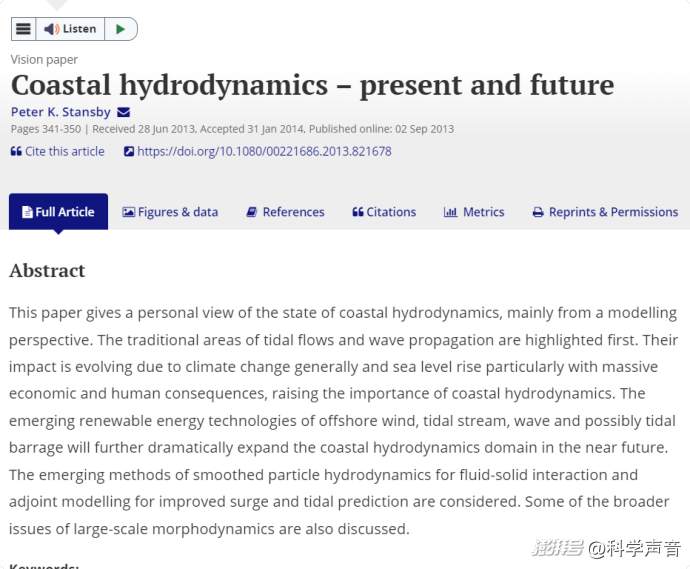690x569 pixels.
Task: Click the external link icon before DOI
Action: pos(129,152)
